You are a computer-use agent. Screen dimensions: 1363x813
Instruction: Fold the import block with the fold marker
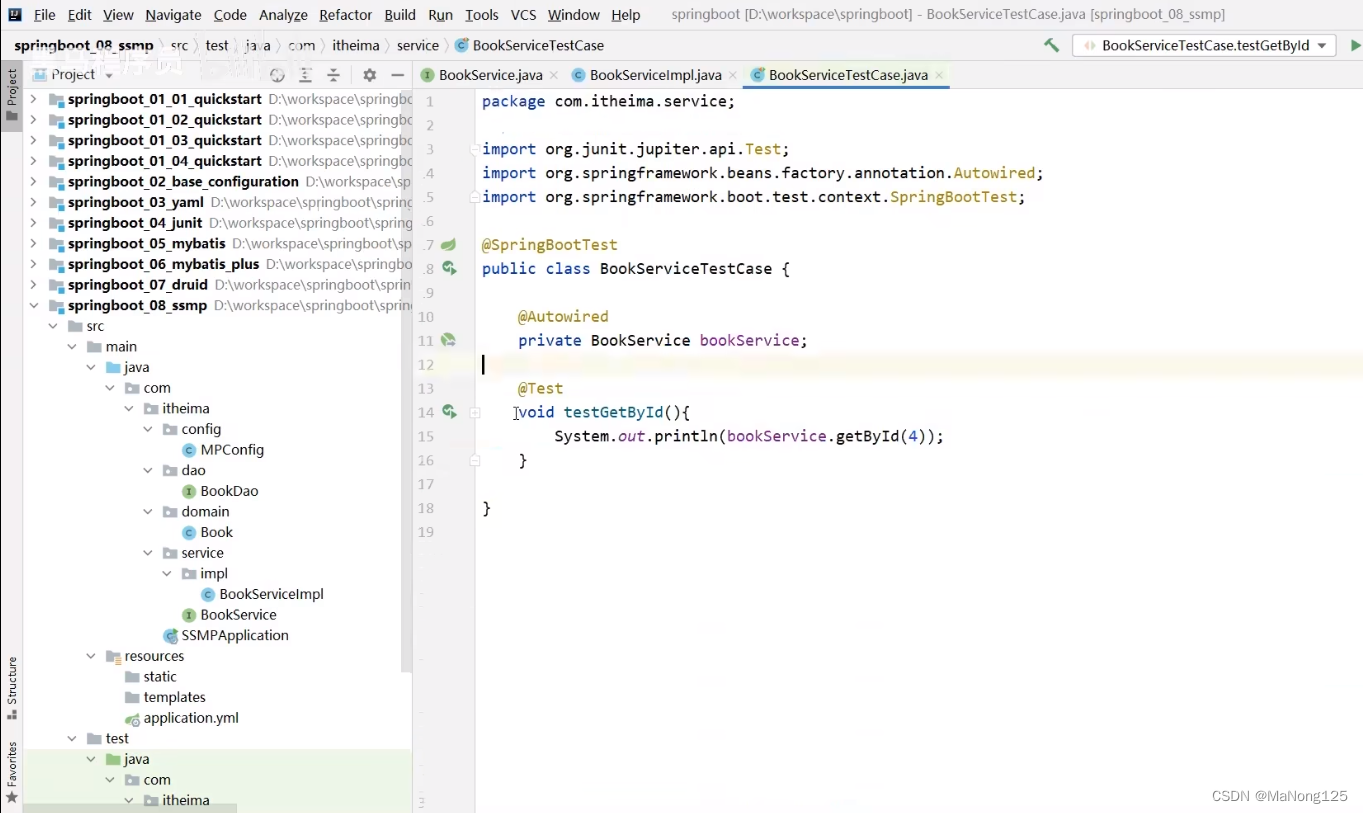click(x=475, y=149)
